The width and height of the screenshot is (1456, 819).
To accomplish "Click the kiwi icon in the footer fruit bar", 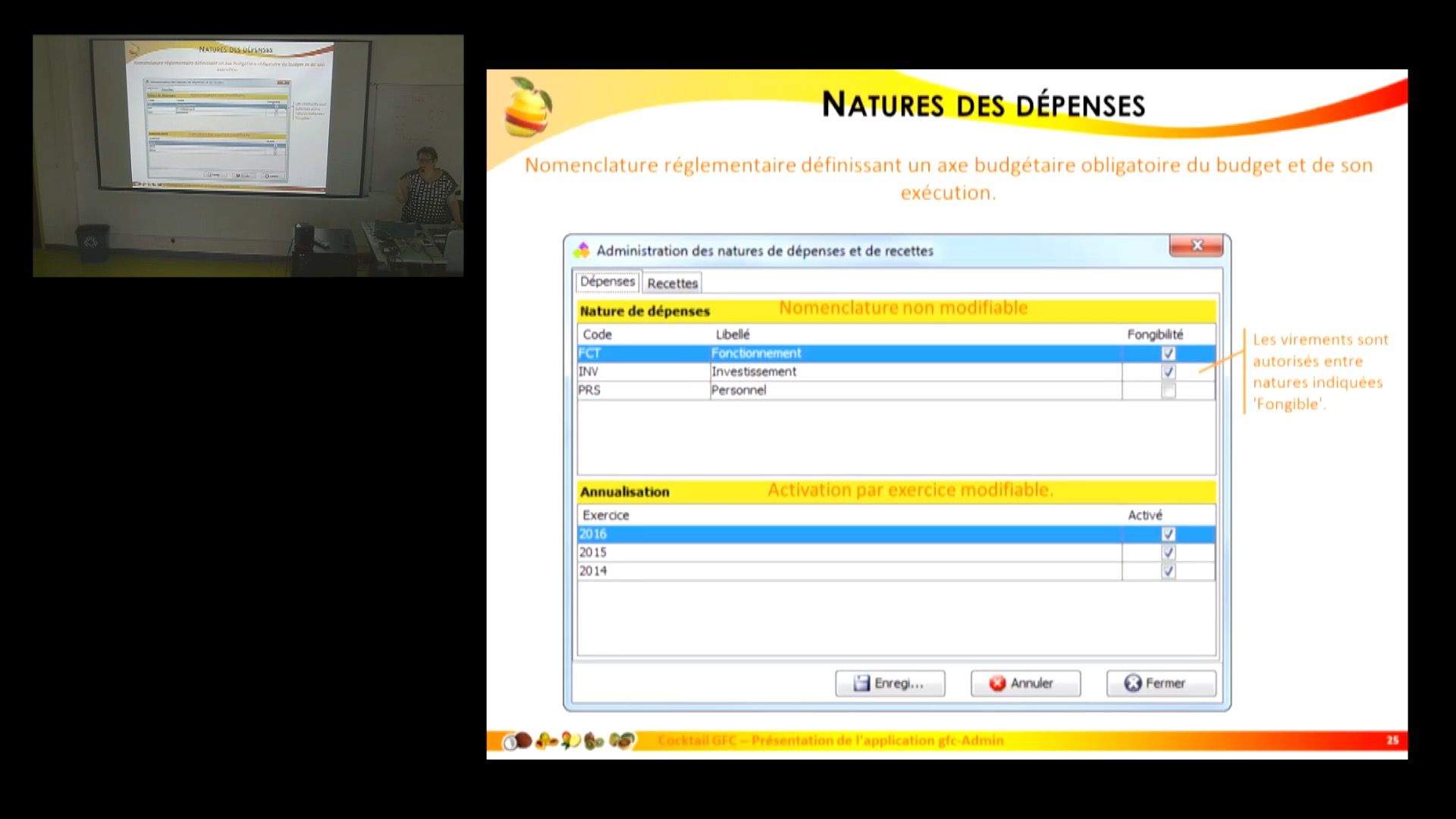I will pyautogui.click(x=593, y=741).
